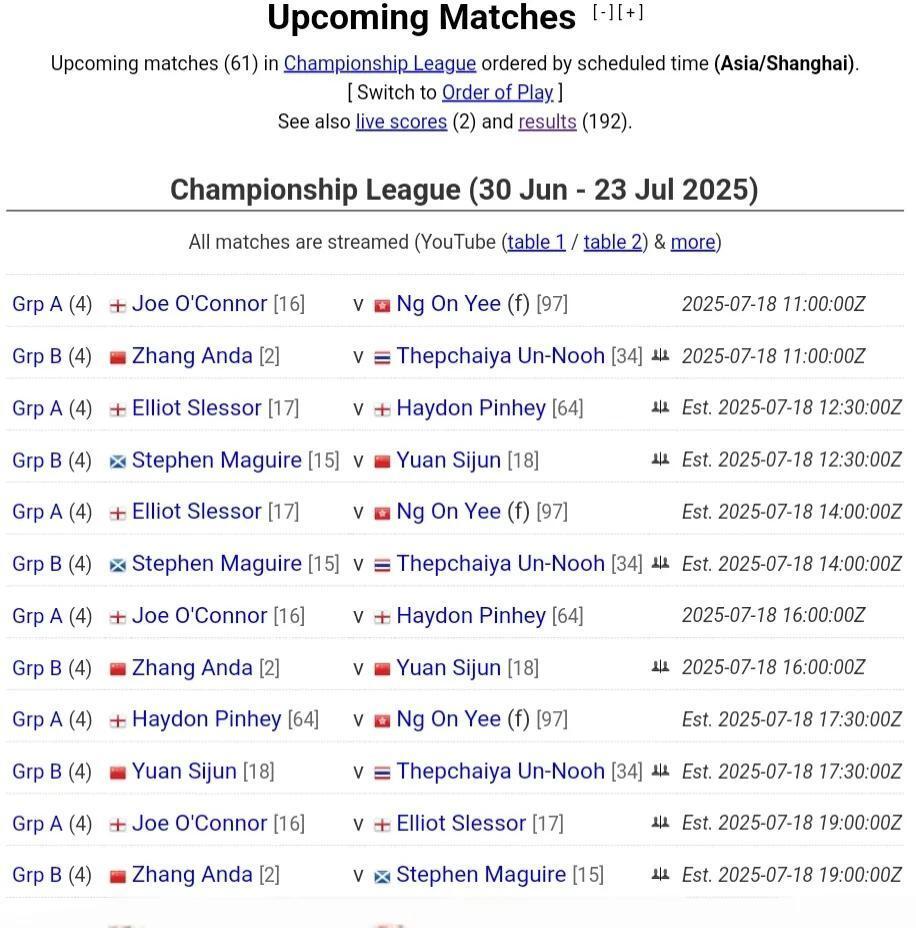916x928 pixels.
Task: Open YouTube table 2 stream
Action: [x=612, y=242]
